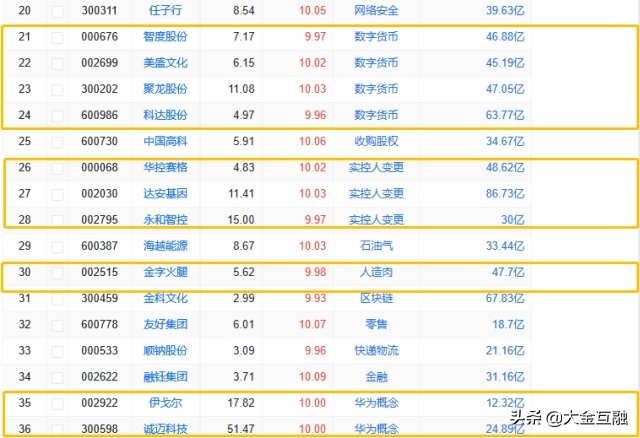The width and height of the screenshot is (640, 438).
Task: Open 科达股份 stock link
Action: point(165,115)
